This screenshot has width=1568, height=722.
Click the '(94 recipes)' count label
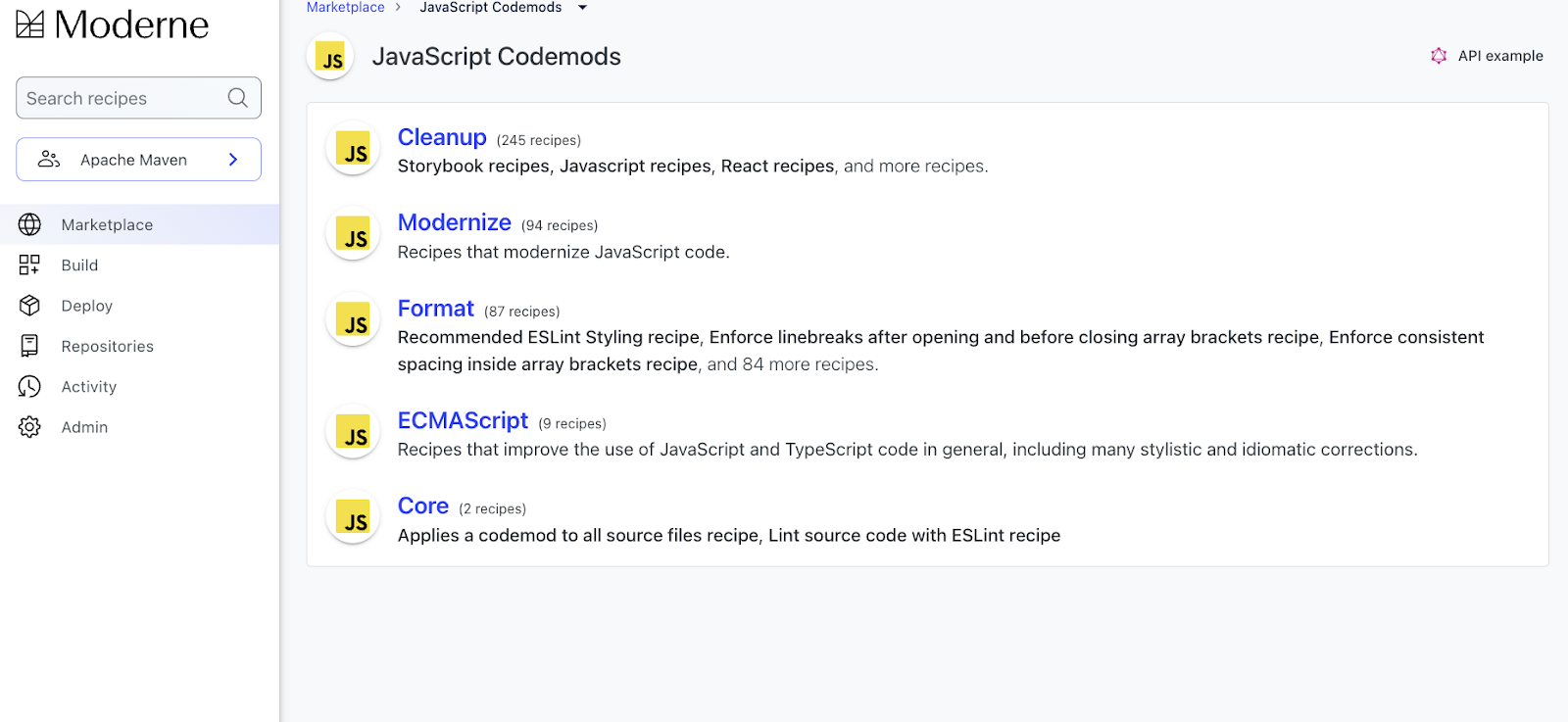[x=559, y=225]
